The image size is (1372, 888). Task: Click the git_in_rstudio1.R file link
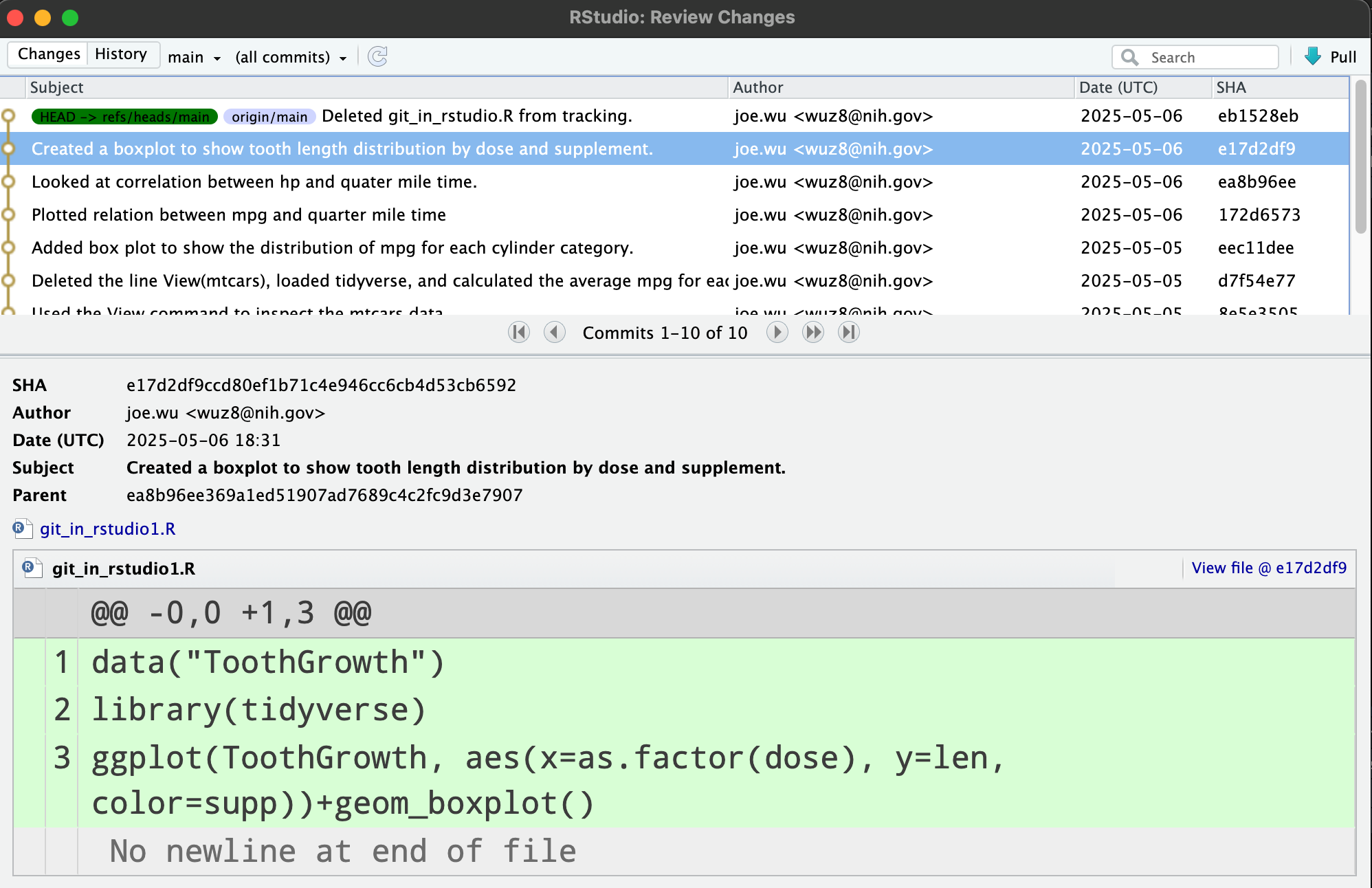[x=108, y=529]
